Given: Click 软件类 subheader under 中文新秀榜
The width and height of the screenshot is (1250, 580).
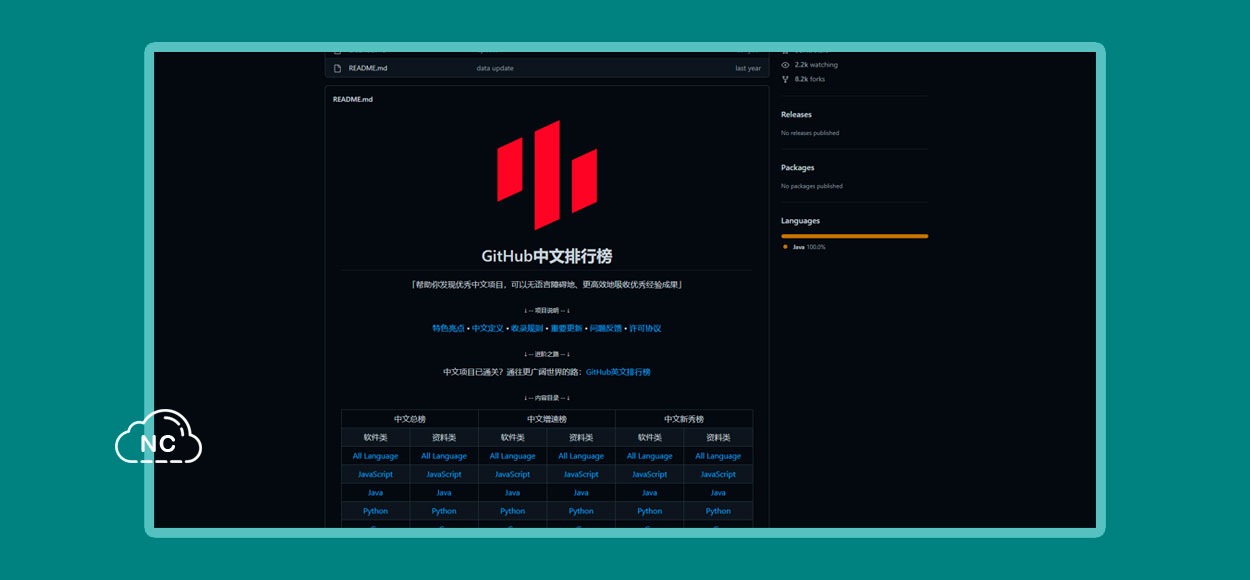Looking at the screenshot, I should 650,437.
